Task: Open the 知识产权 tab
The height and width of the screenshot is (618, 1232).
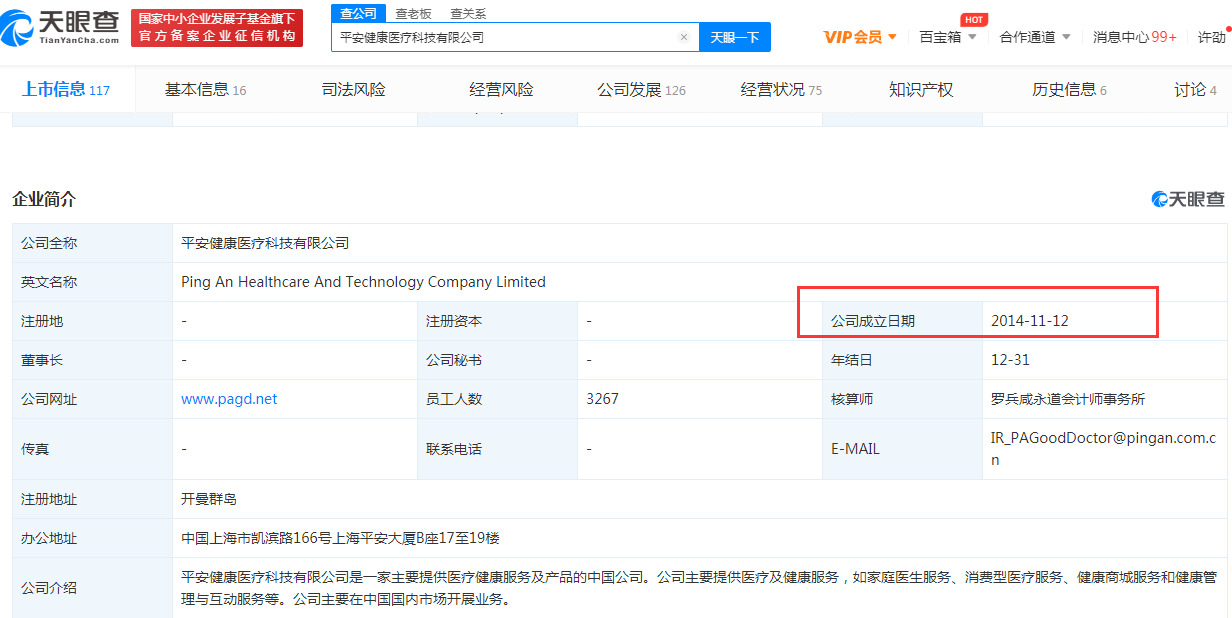Action: (921, 90)
